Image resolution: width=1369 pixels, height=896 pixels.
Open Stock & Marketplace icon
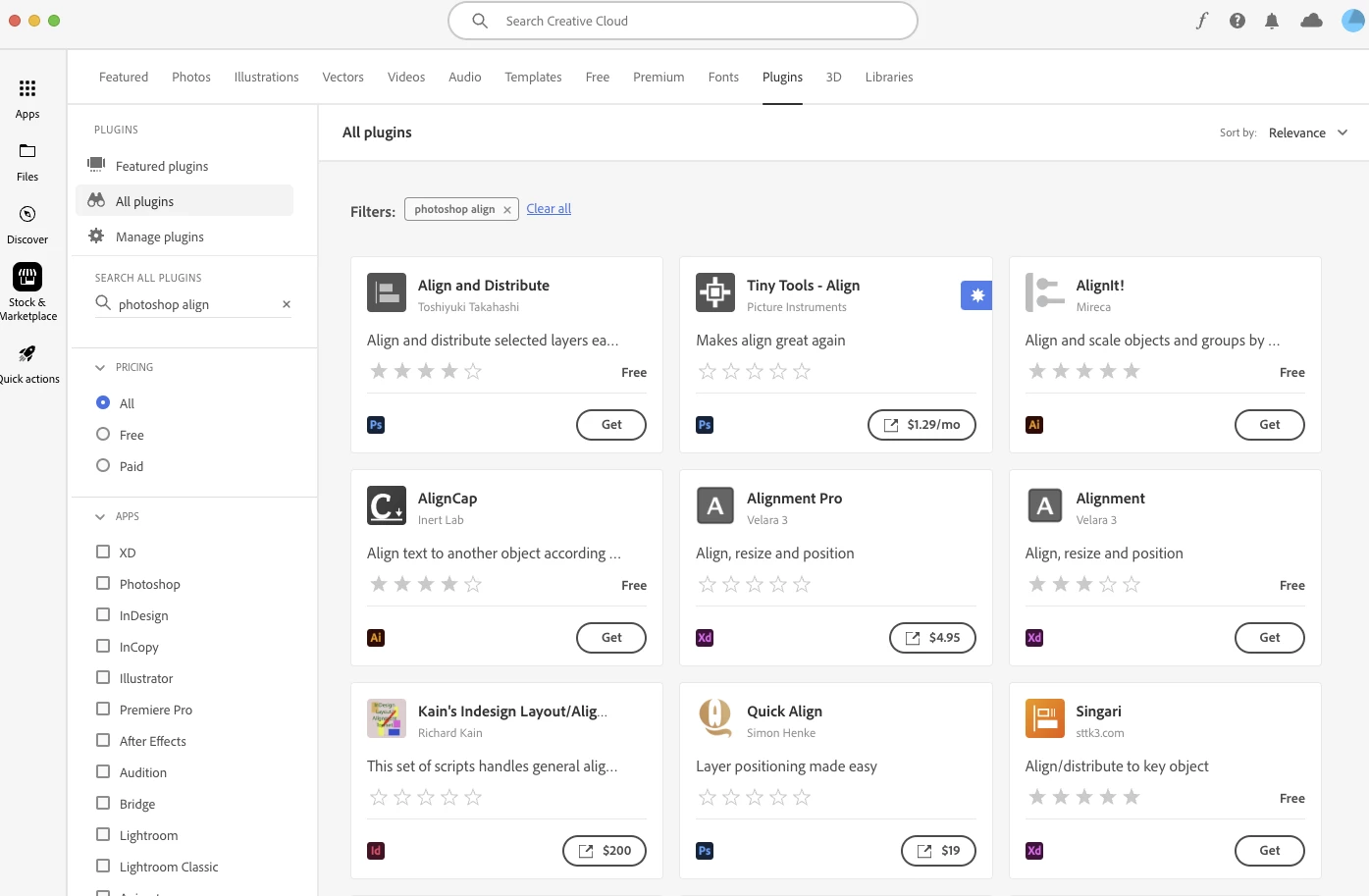[x=27, y=277]
